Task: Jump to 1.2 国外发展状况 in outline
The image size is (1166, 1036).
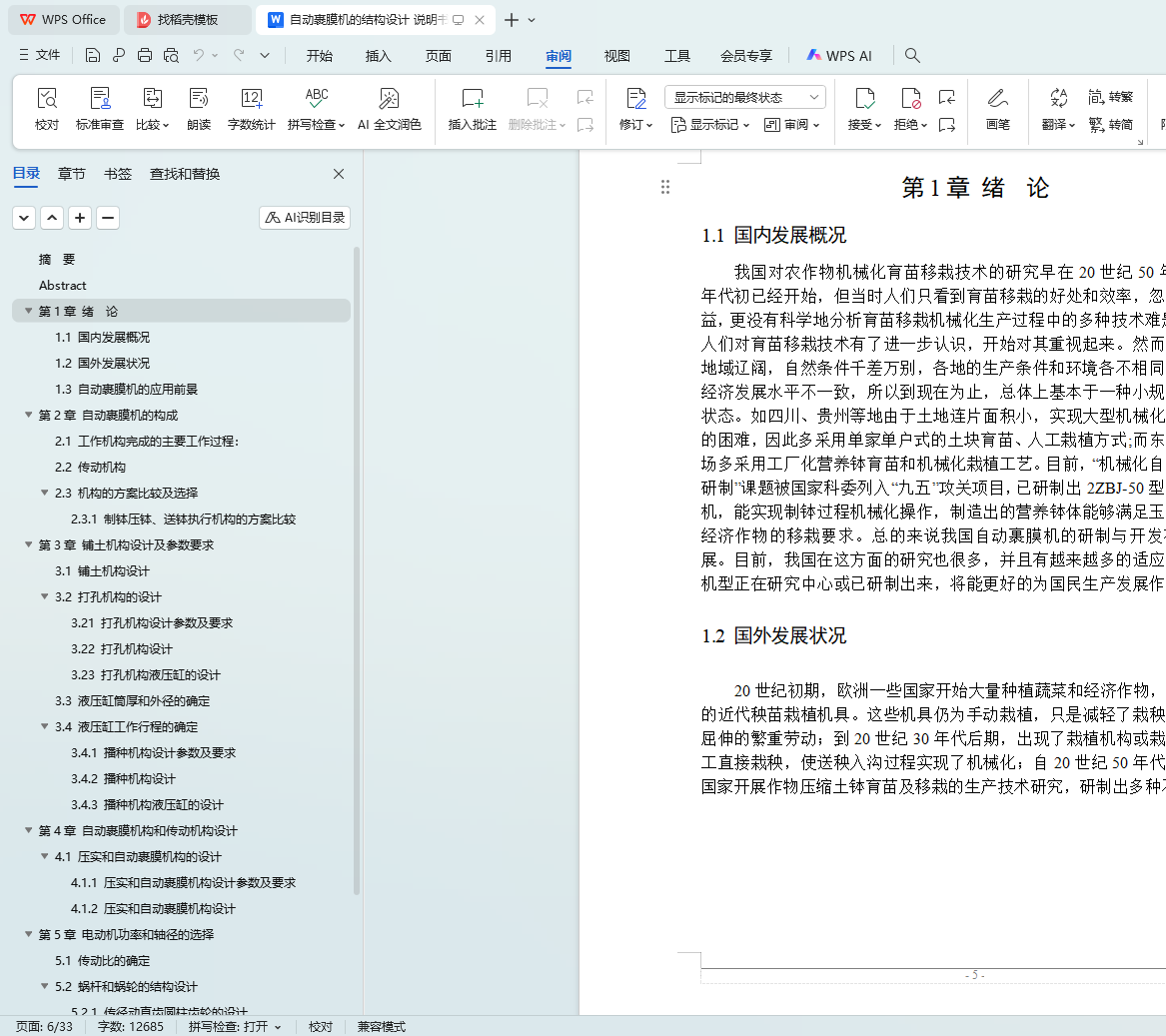Action: pyautogui.click(x=103, y=363)
